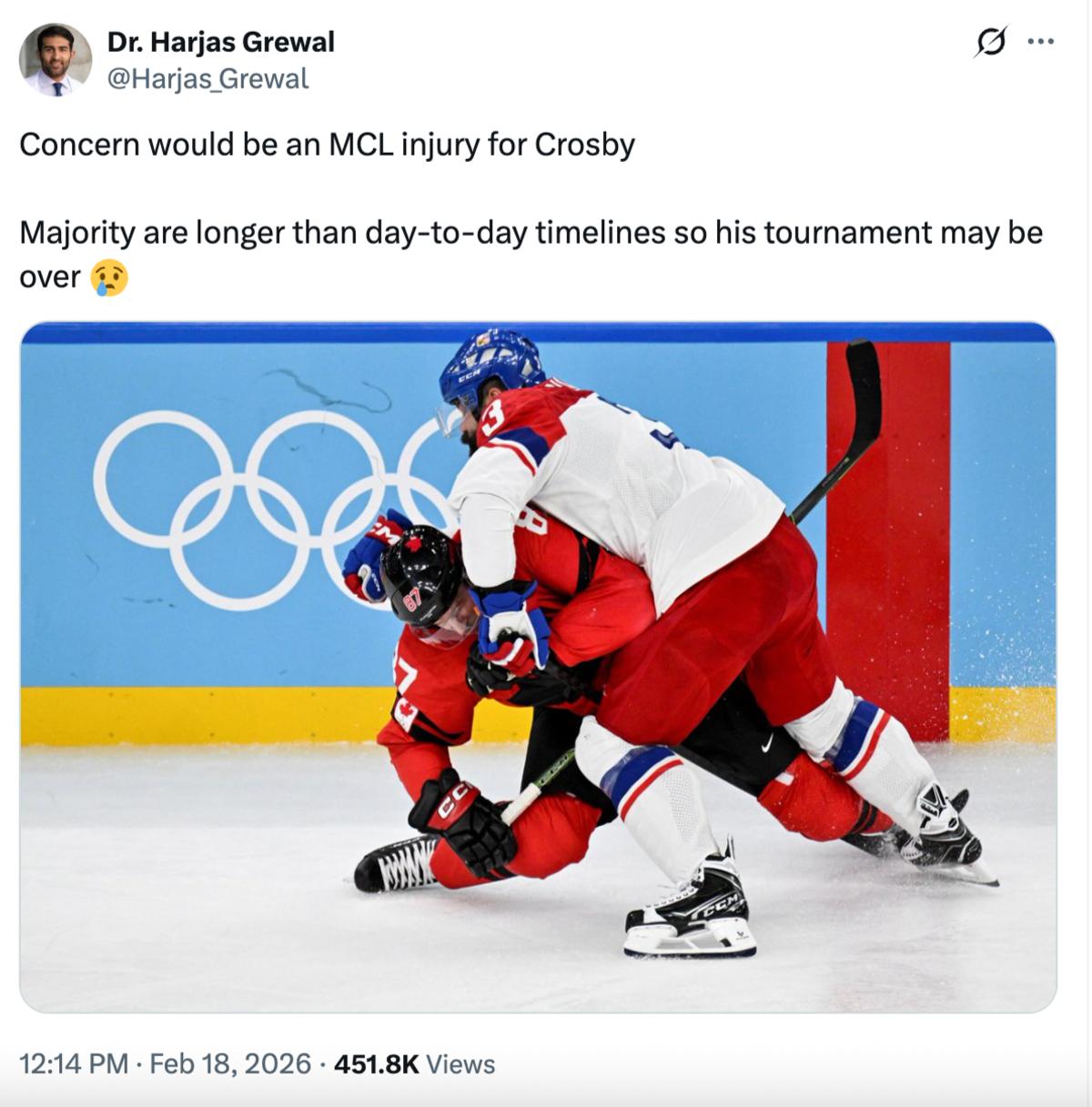Click the Feb 18, 2026 date
1092x1107 pixels.
[229, 1063]
